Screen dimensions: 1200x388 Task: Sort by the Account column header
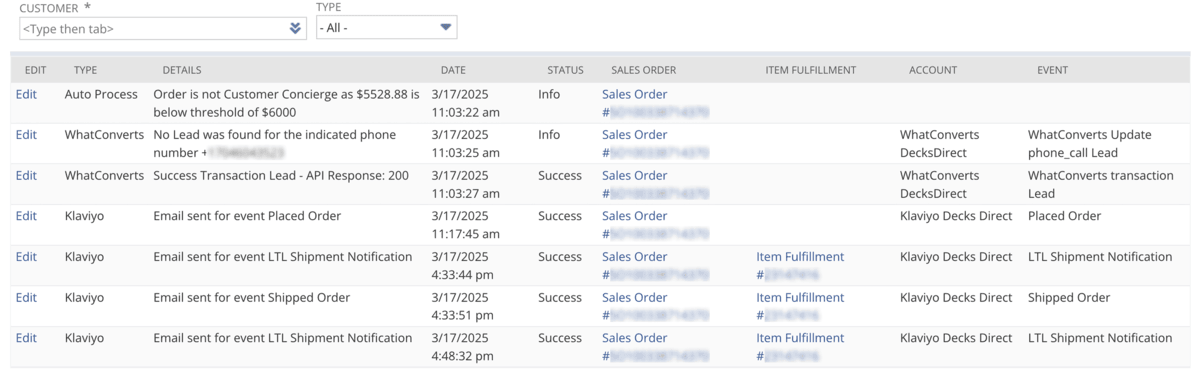[933, 70]
